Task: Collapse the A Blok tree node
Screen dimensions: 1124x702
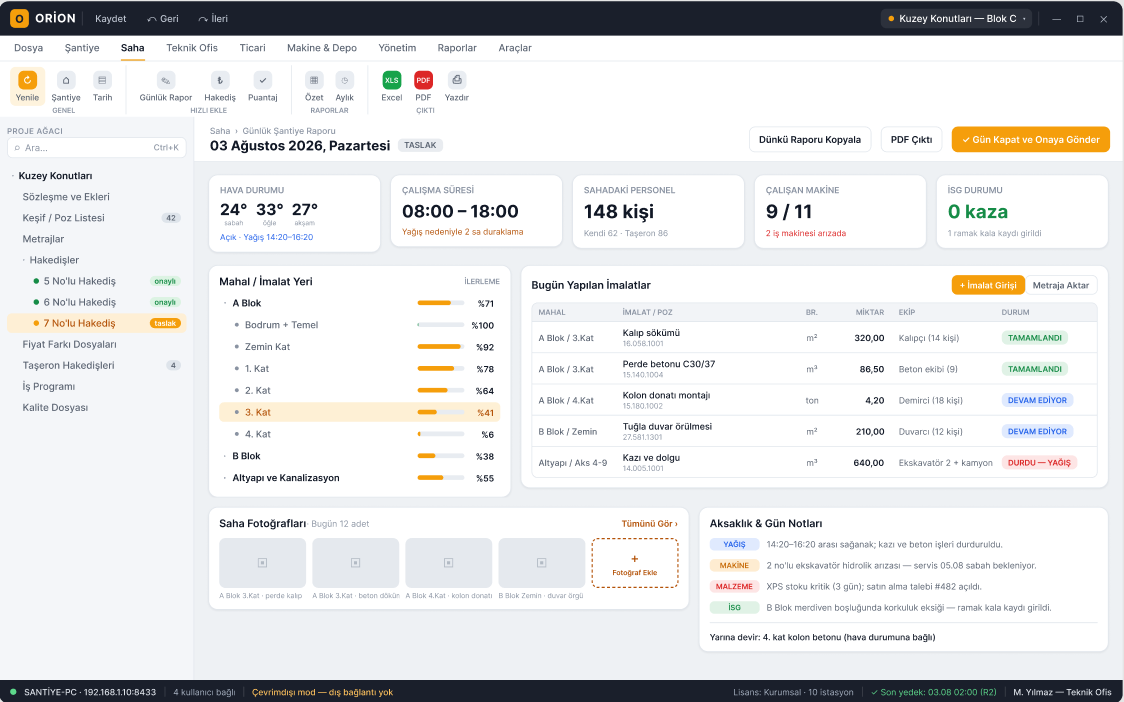Action: click(225, 304)
